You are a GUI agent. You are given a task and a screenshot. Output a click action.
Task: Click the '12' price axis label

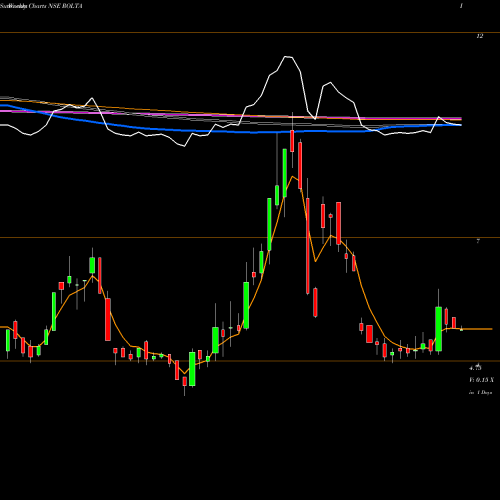(x=479, y=36)
